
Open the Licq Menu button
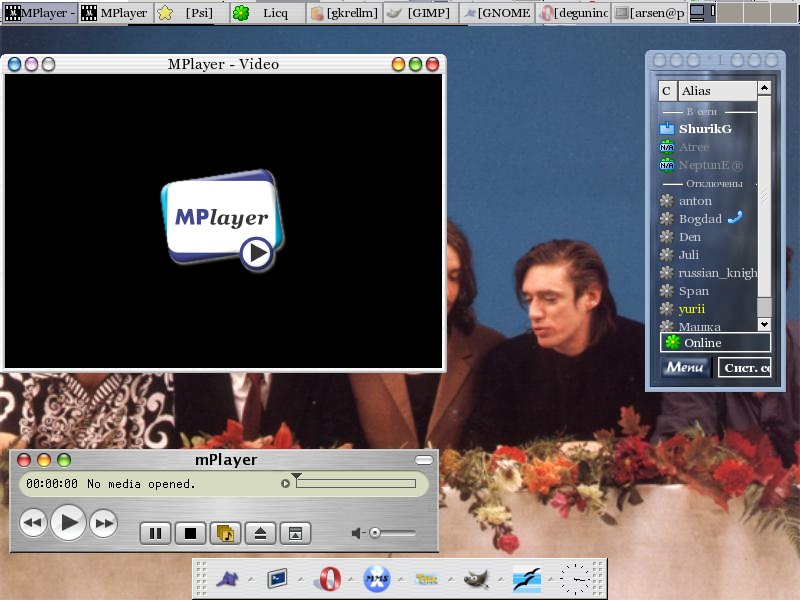pos(686,367)
